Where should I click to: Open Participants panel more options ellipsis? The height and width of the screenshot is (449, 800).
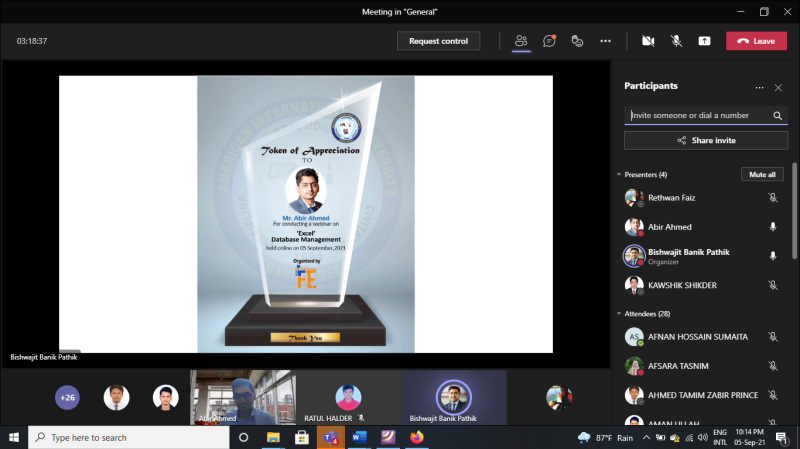(759, 87)
